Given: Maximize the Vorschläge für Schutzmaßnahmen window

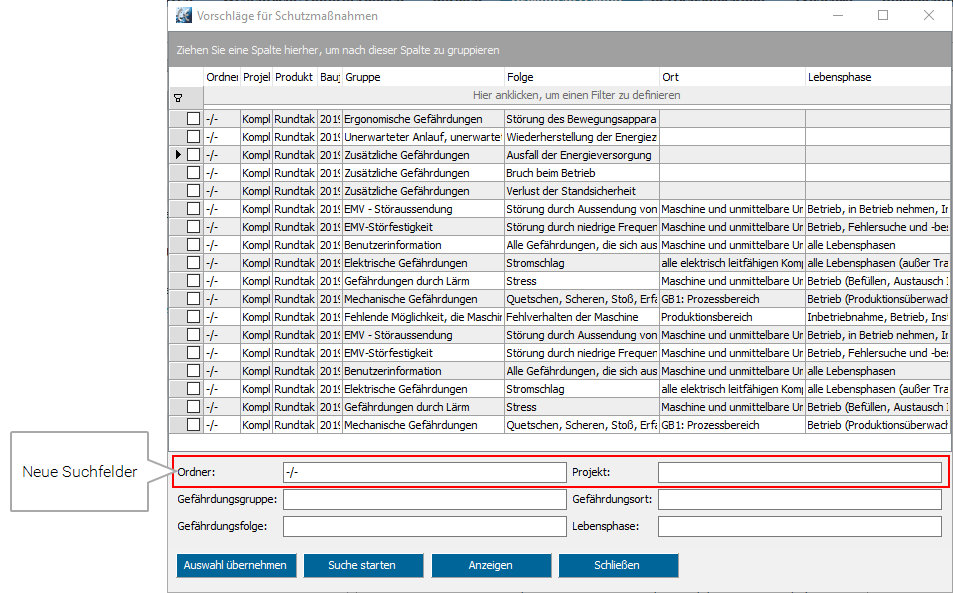Looking at the screenshot, I should pyautogui.click(x=883, y=16).
